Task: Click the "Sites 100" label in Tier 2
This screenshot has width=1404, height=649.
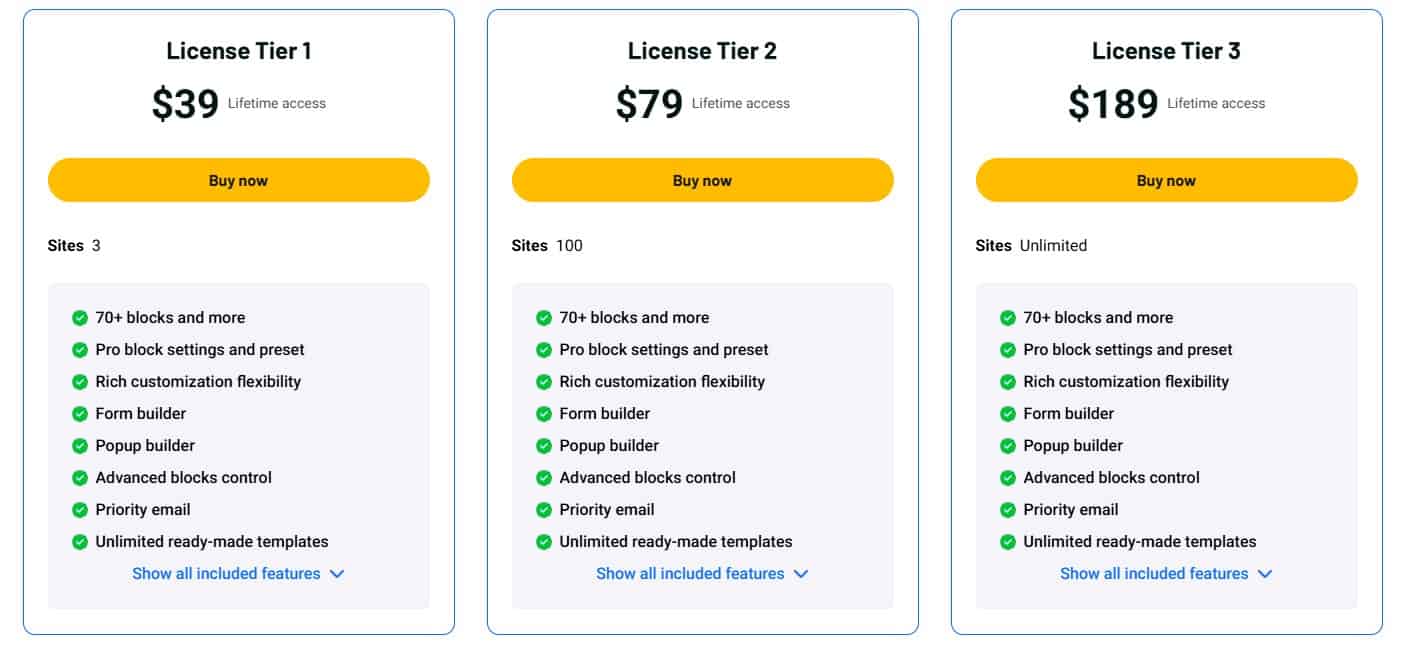Action: [546, 245]
